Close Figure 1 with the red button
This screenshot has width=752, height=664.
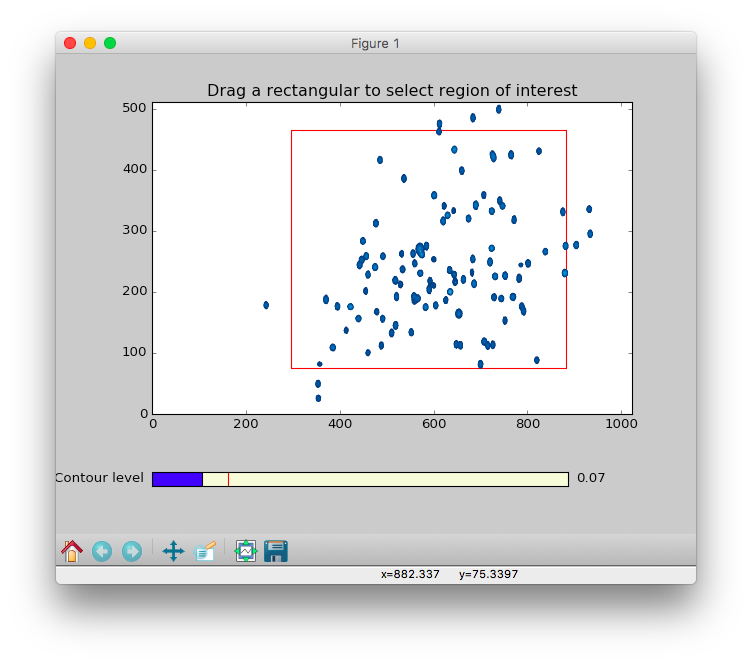tap(70, 43)
